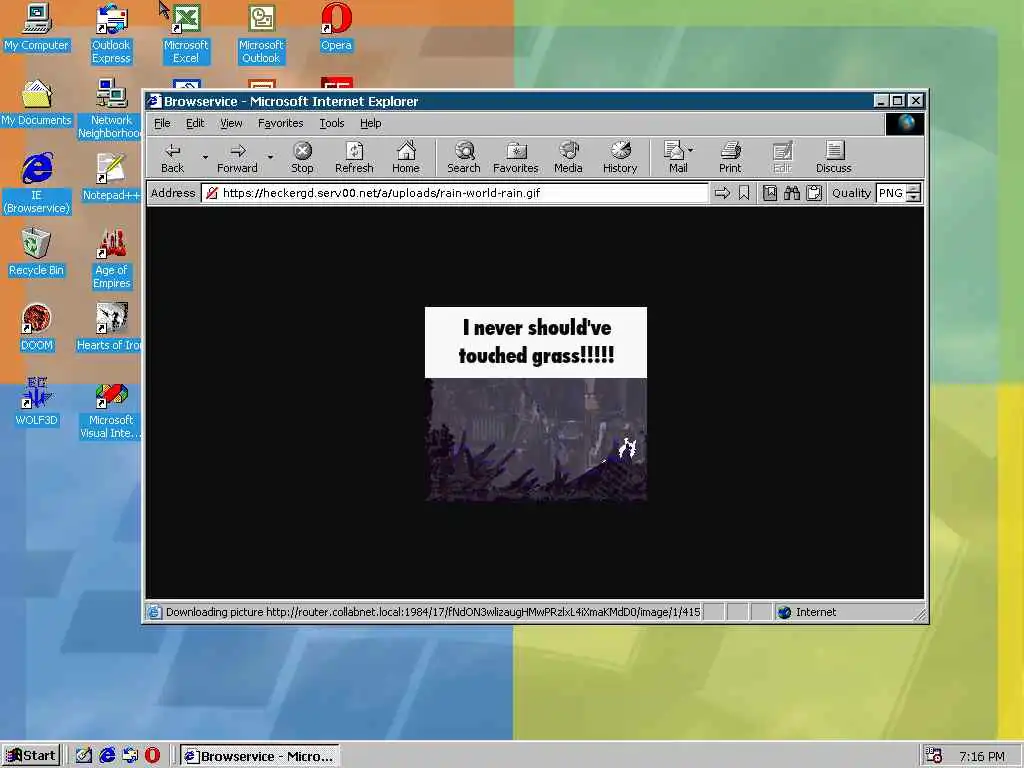The image size is (1024, 768).
Task: Select the Opera desktop shortcut
Action: 336,28
